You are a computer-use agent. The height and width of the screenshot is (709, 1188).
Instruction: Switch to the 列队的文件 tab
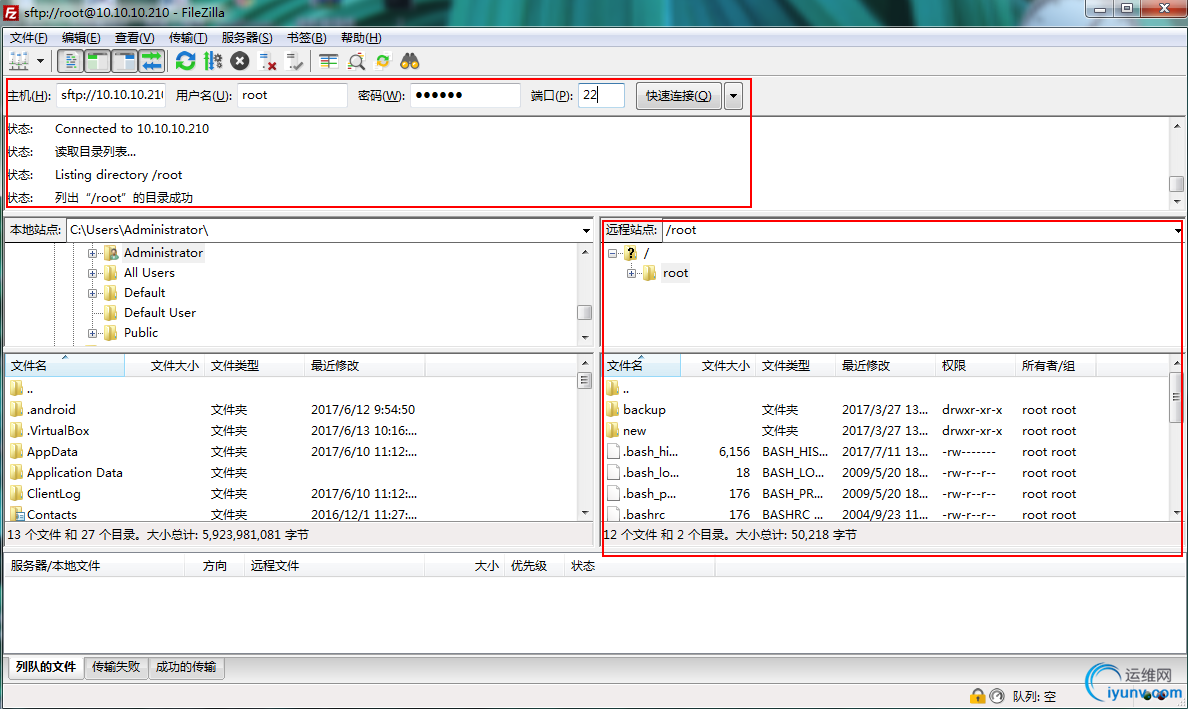(46, 667)
